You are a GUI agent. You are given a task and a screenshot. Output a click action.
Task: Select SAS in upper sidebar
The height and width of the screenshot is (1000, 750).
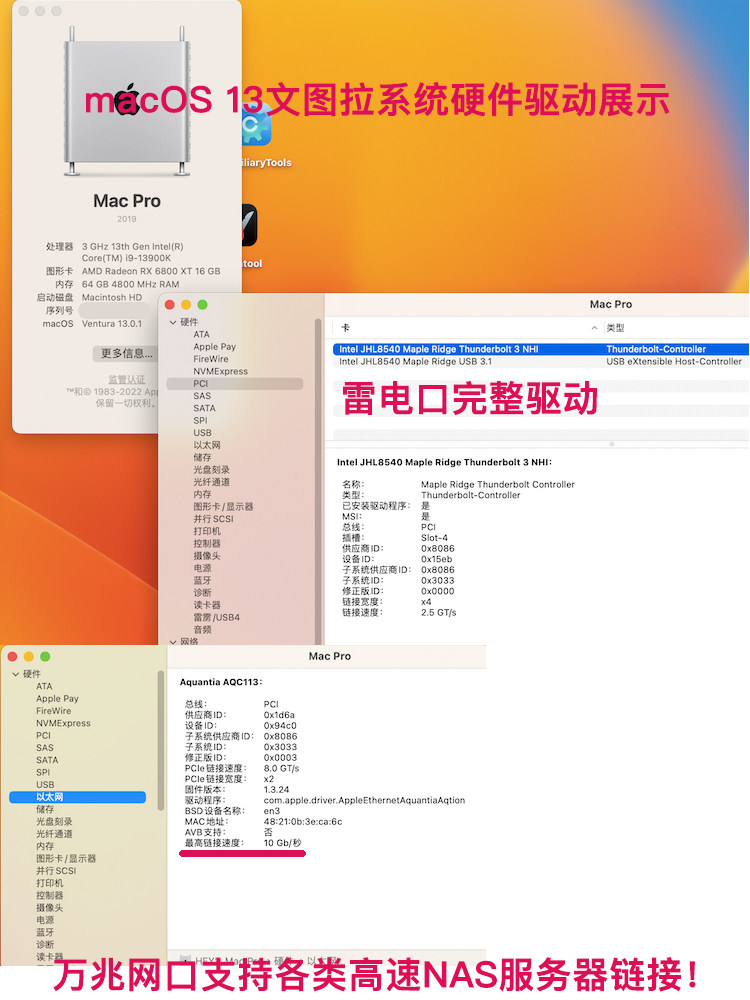[202, 395]
